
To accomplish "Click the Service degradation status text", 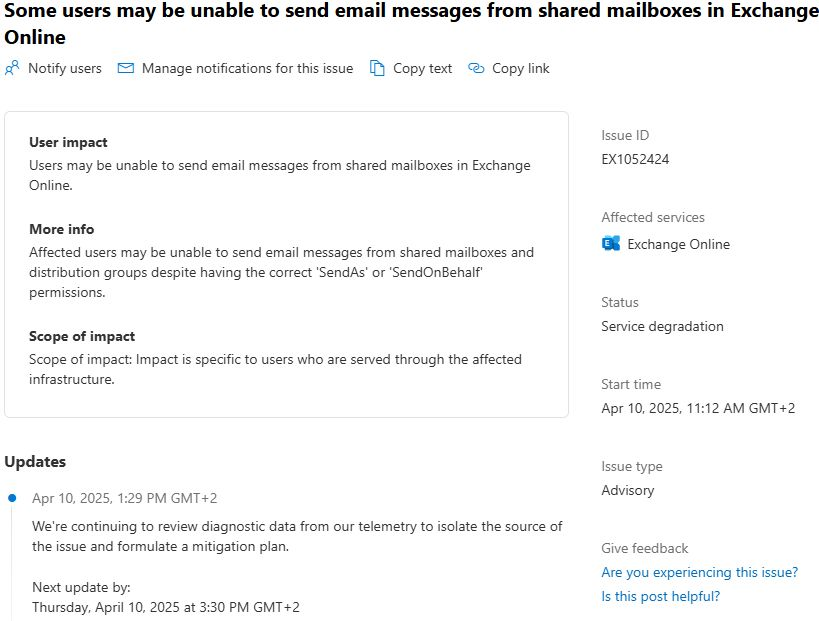I will tap(662, 326).
